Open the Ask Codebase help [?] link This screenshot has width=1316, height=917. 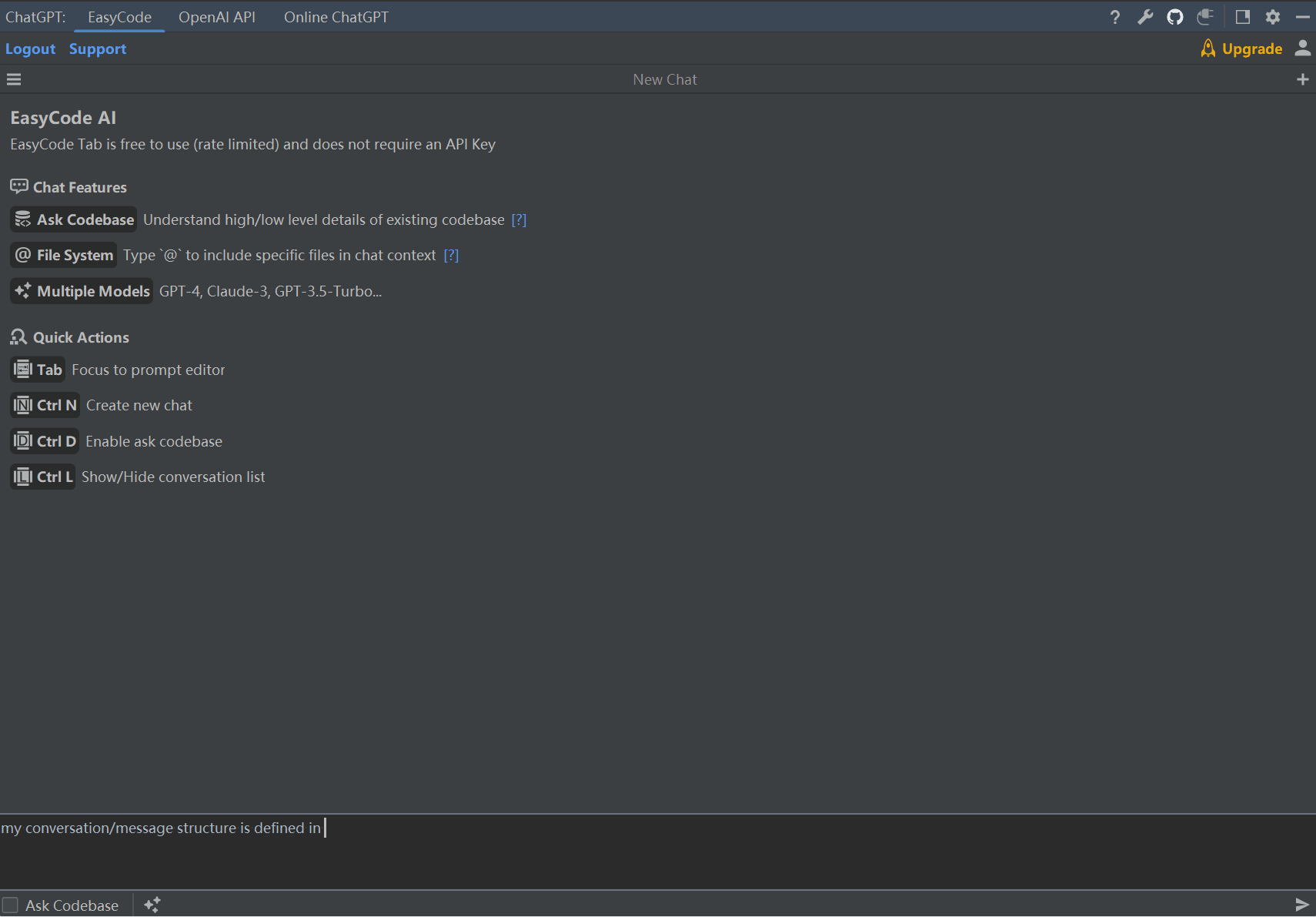pos(519,220)
